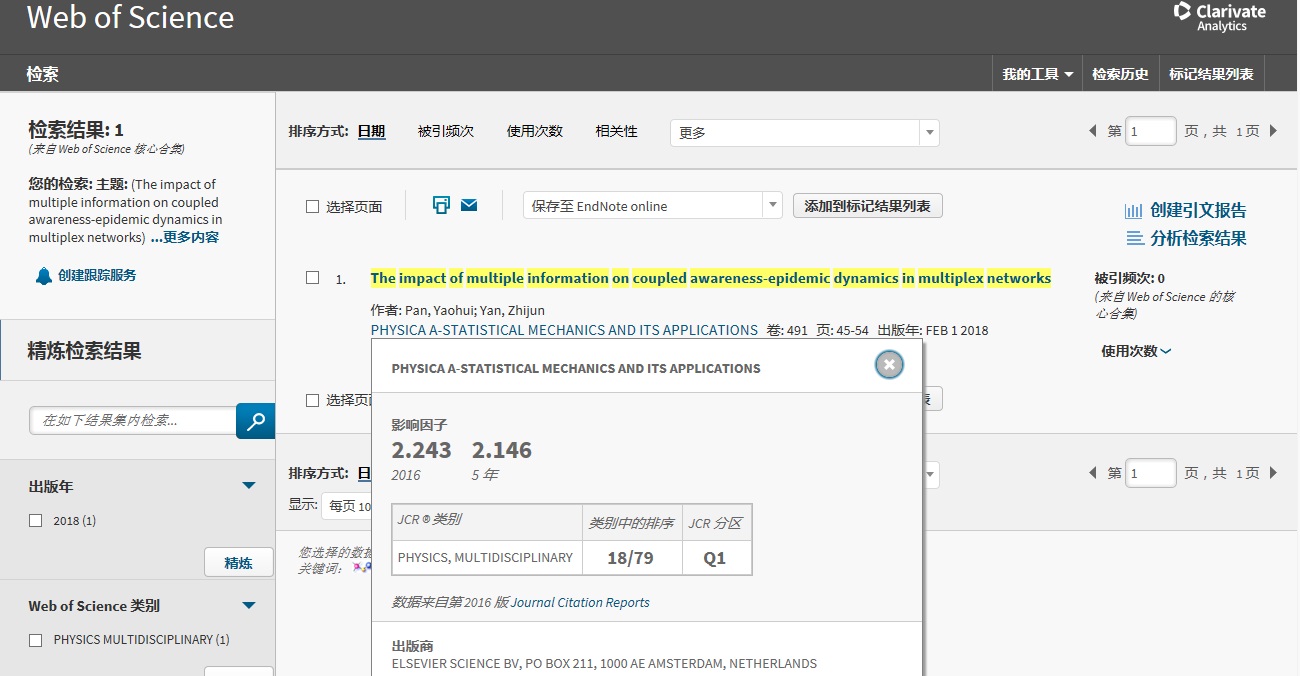This screenshot has height=676, width=1300.
Task: Click the bar chart icon next to 创建引文报告
Action: pyautogui.click(x=1133, y=211)
